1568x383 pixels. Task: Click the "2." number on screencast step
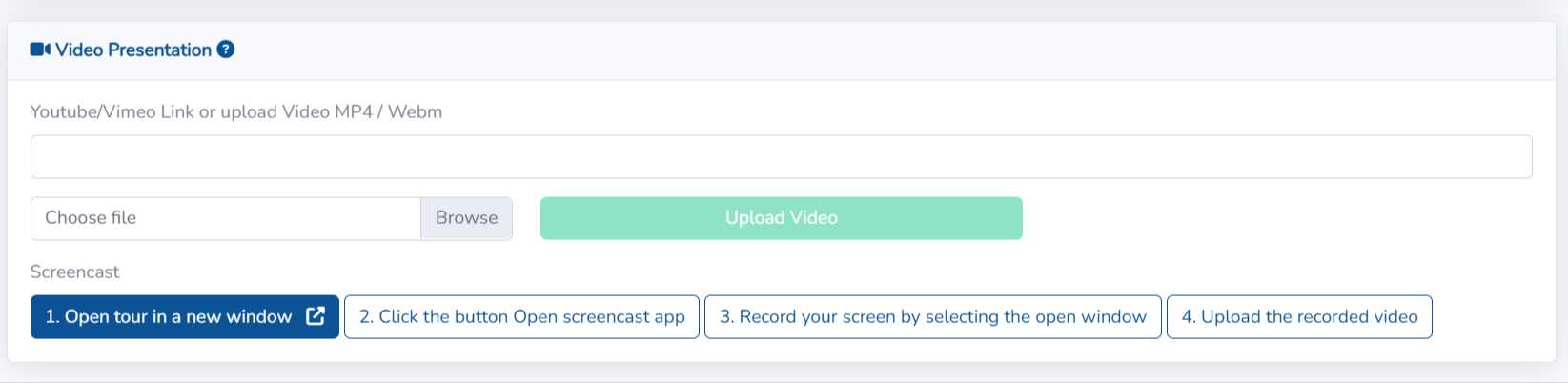point(366,317)
